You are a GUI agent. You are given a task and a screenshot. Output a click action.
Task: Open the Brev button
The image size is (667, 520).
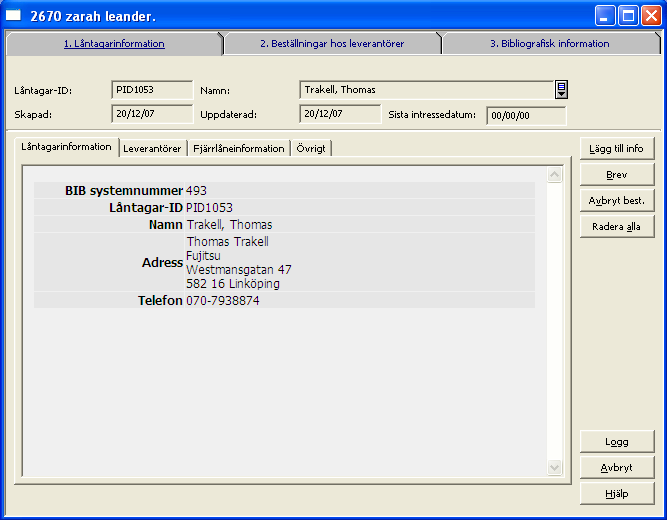pos(616,174)
